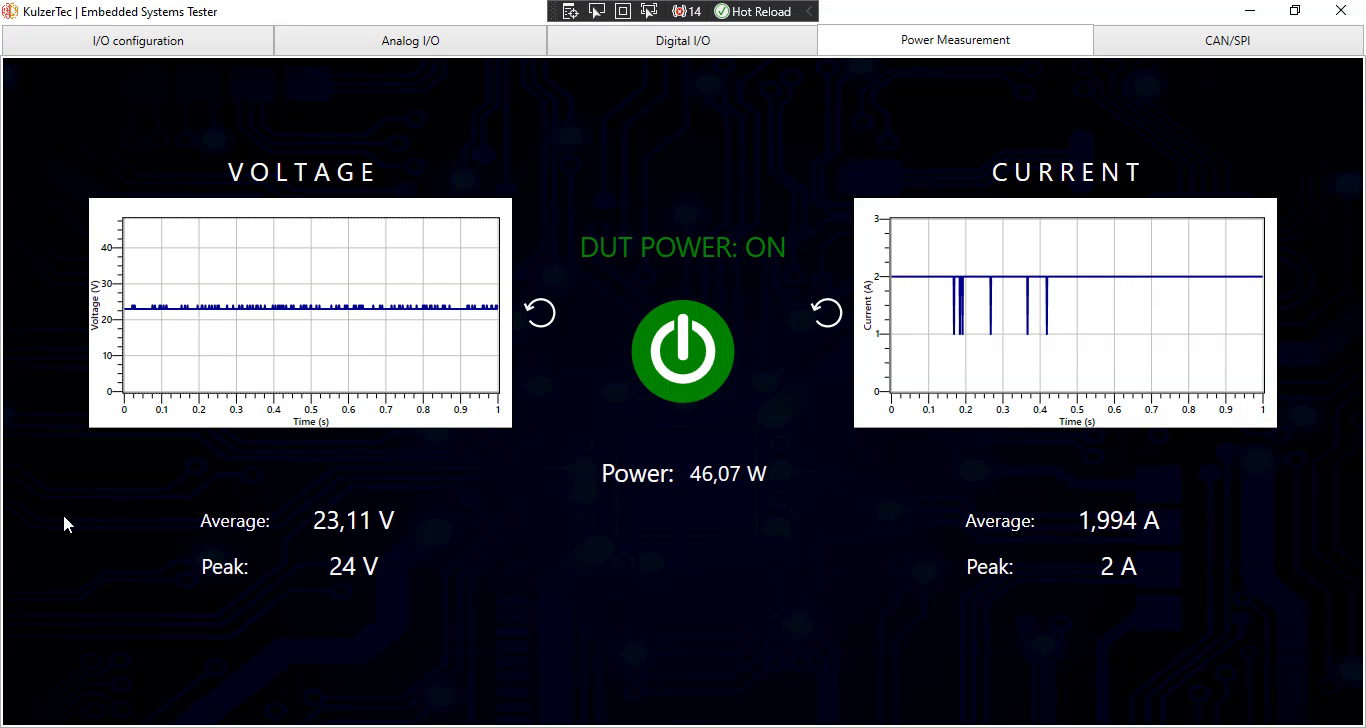The width and height of the screenshot is (1366, 728).
Task: Minimize the Embedded Systems Tester window
Action: [1250, 11]
